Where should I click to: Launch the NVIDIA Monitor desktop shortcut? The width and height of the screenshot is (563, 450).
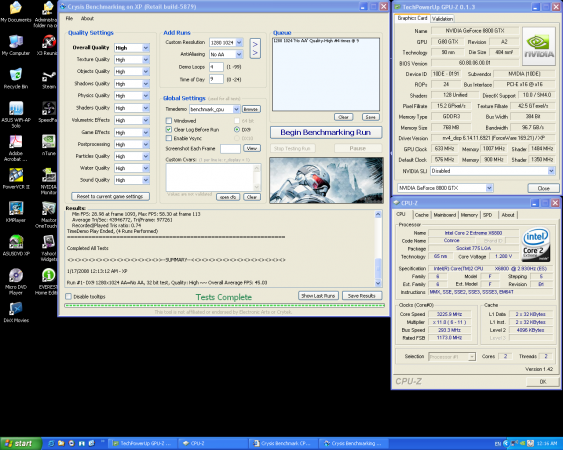(48, 181)
